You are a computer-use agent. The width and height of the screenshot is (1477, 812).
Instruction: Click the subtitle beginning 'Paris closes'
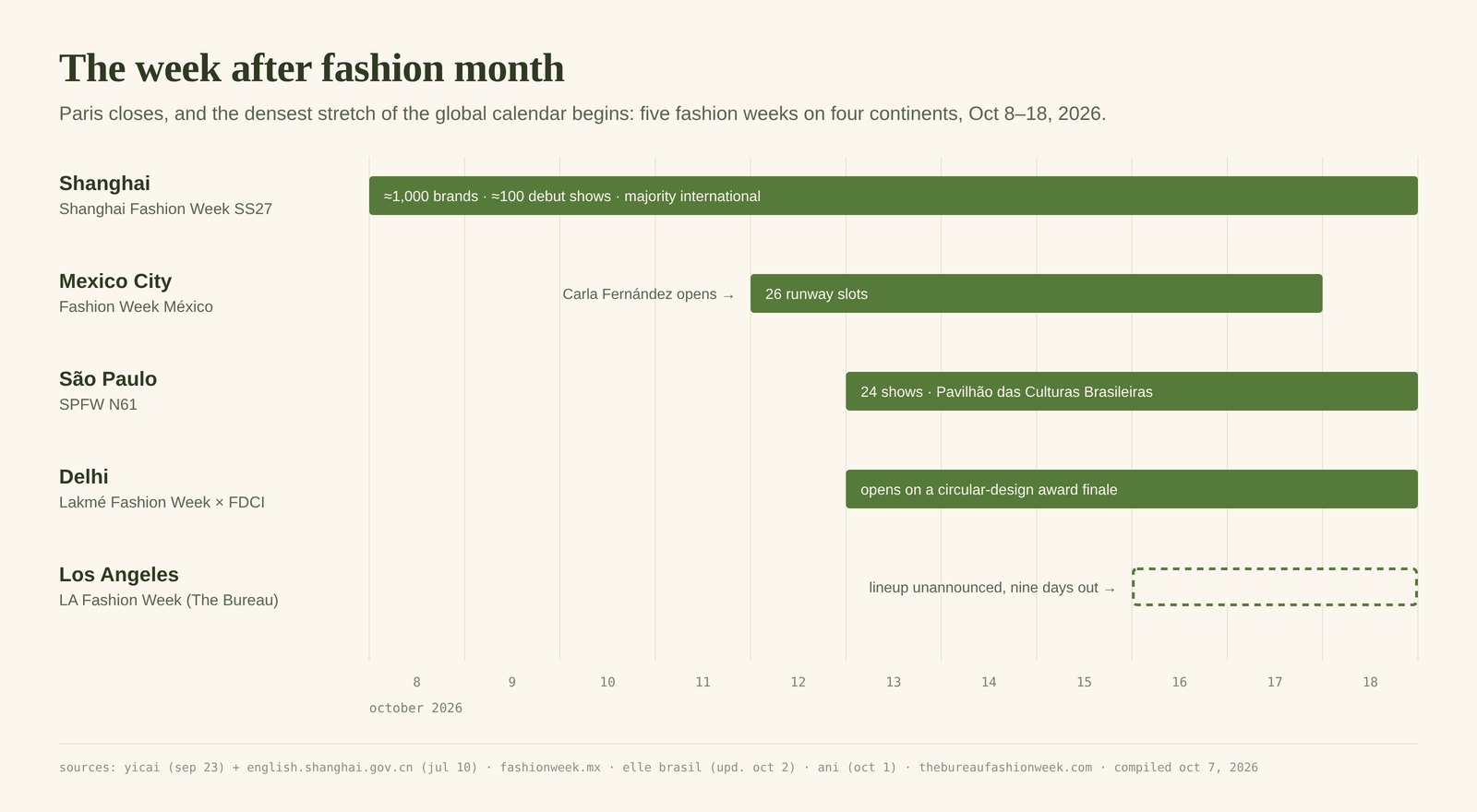582,113
